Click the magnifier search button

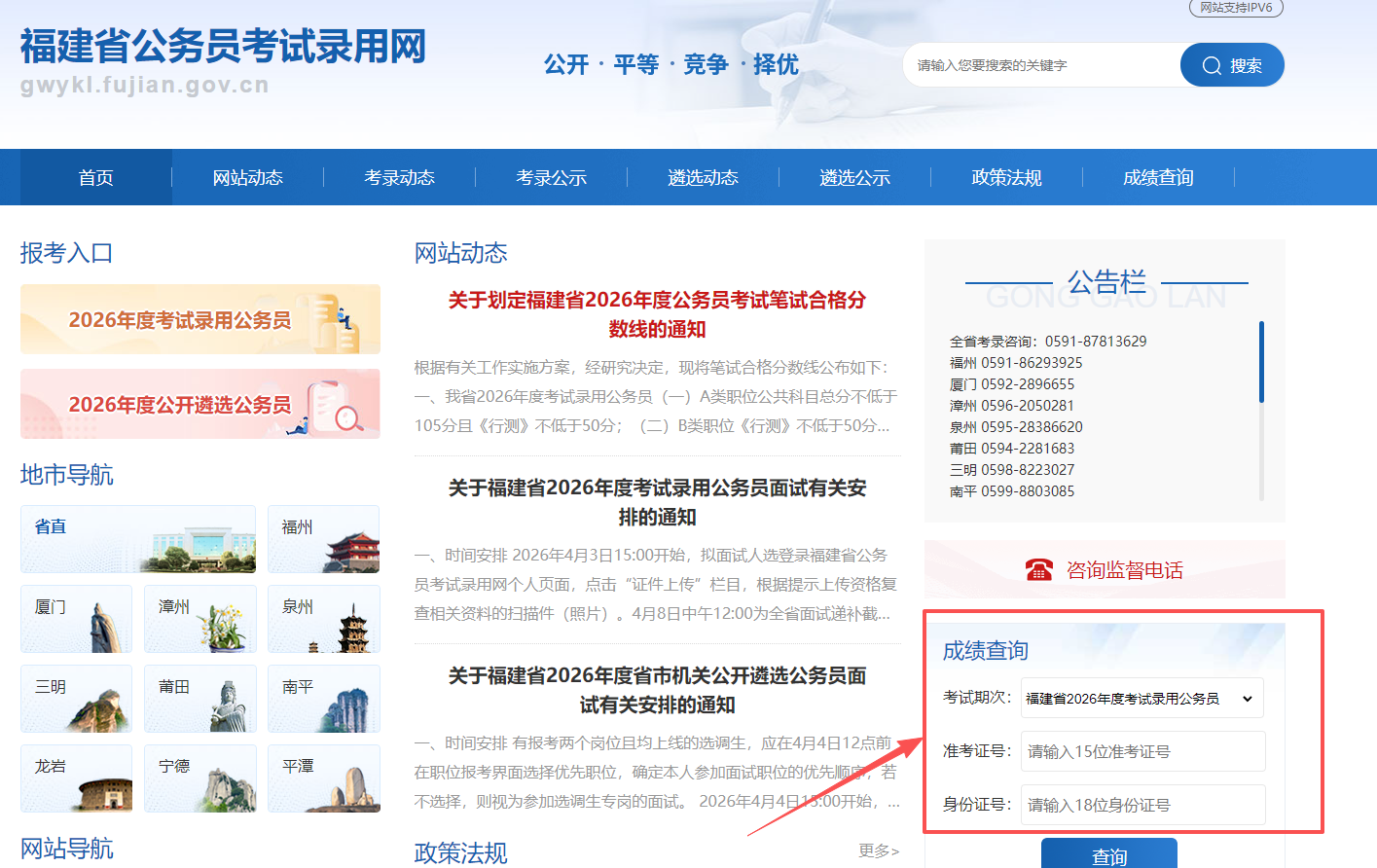pyautogui.click(x=1231, y=65)
